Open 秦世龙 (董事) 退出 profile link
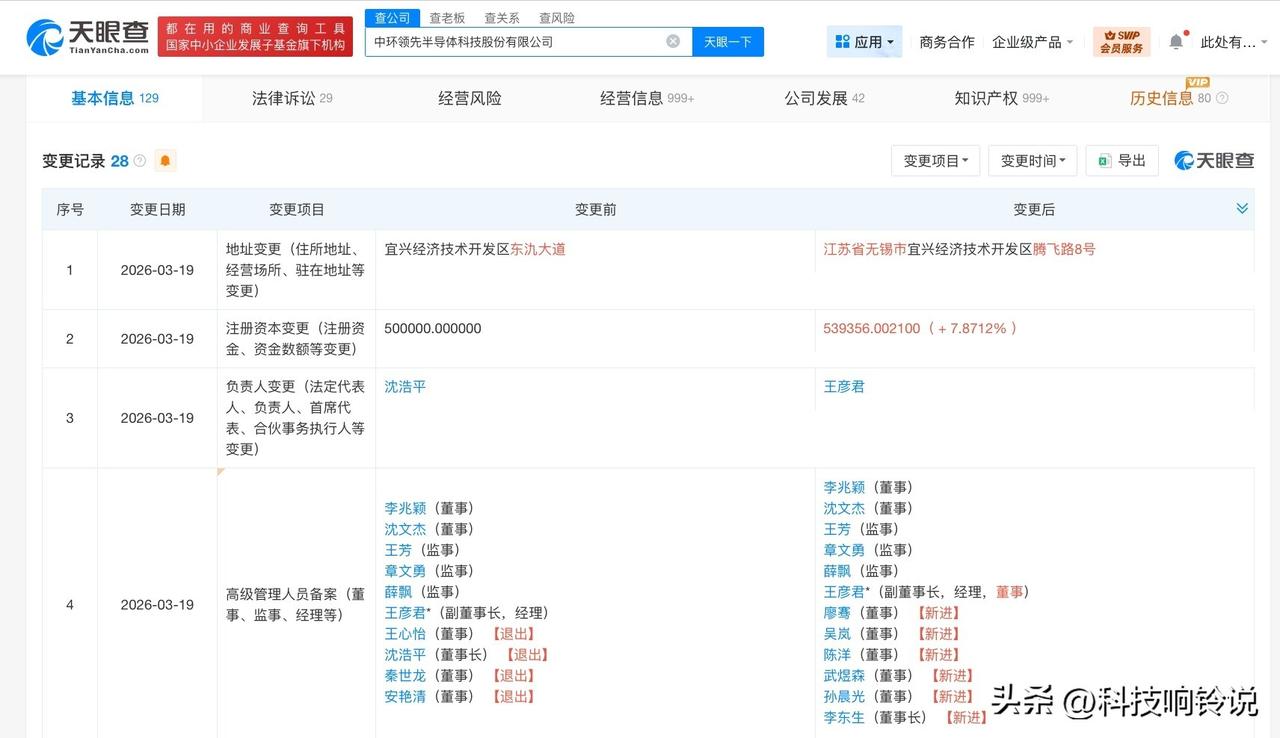1280x738 pixels. point(405,676)
